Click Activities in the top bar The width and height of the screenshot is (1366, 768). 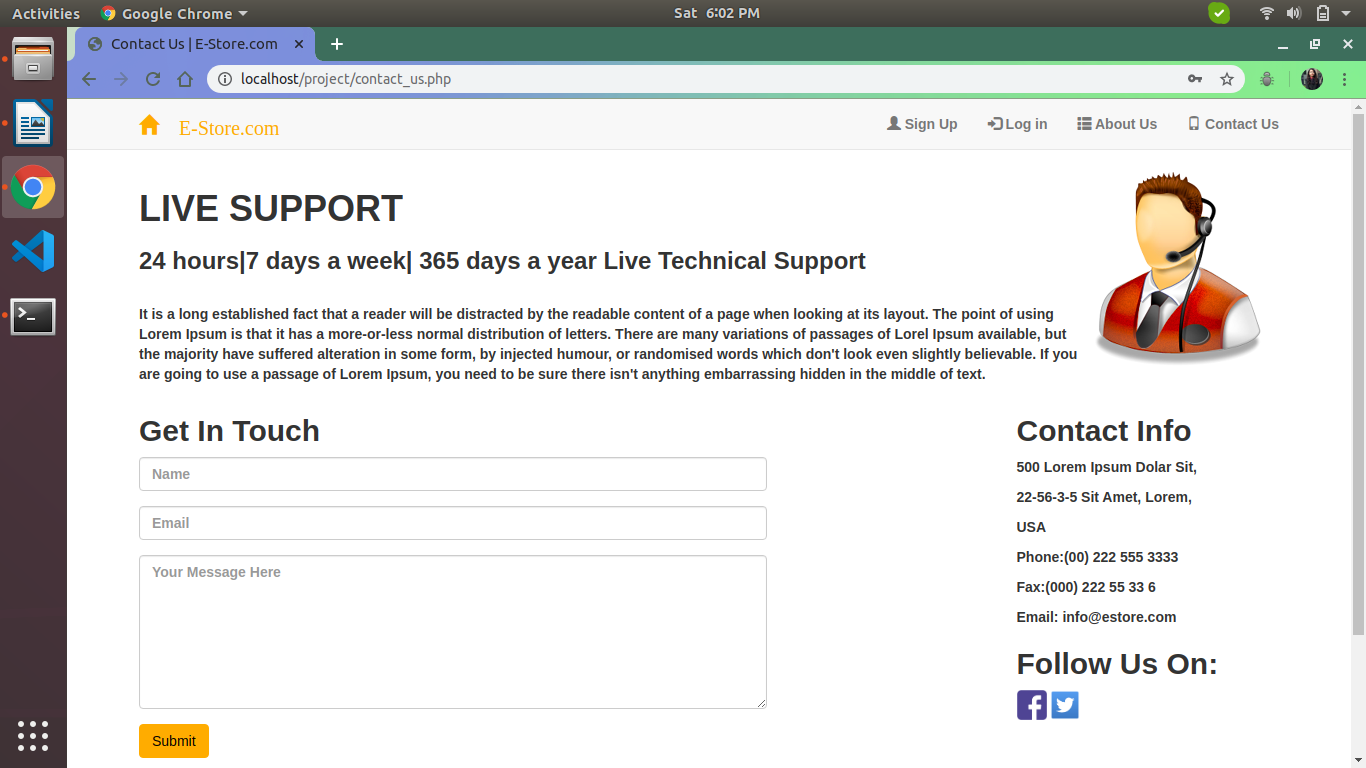coord(46,13)
